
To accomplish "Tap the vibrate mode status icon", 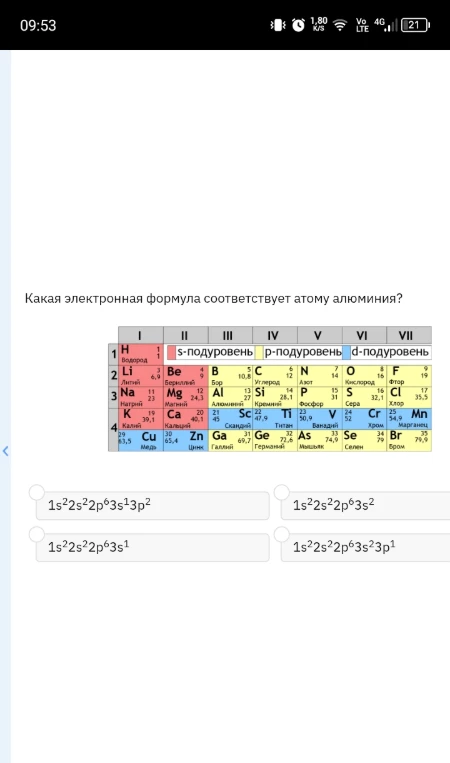I will [278, 25].
